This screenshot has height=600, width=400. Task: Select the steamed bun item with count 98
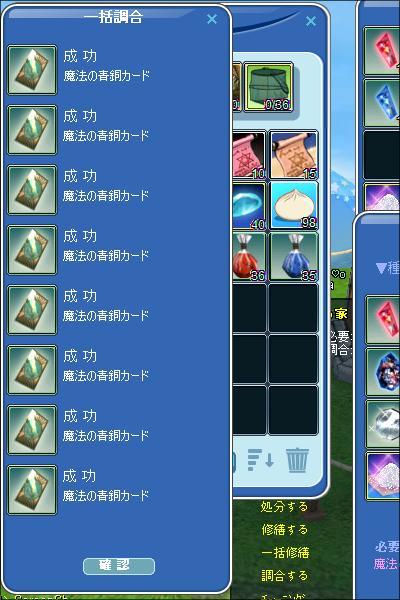point(294,205)
